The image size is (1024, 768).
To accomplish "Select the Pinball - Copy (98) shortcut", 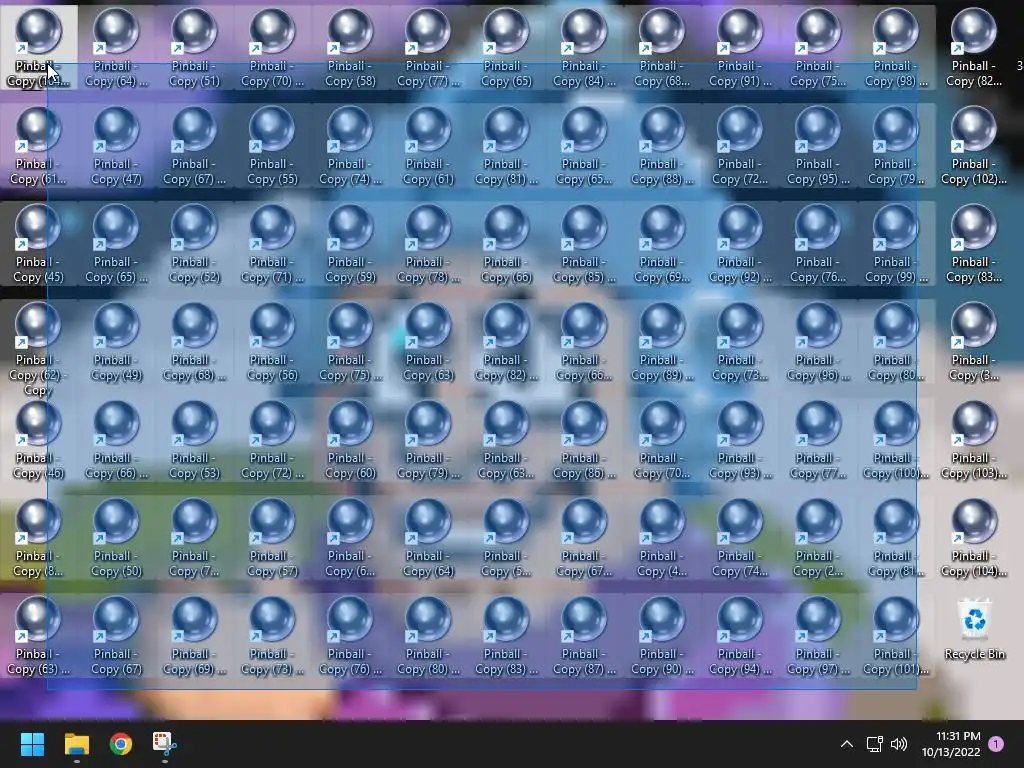I will coord(896,48).
